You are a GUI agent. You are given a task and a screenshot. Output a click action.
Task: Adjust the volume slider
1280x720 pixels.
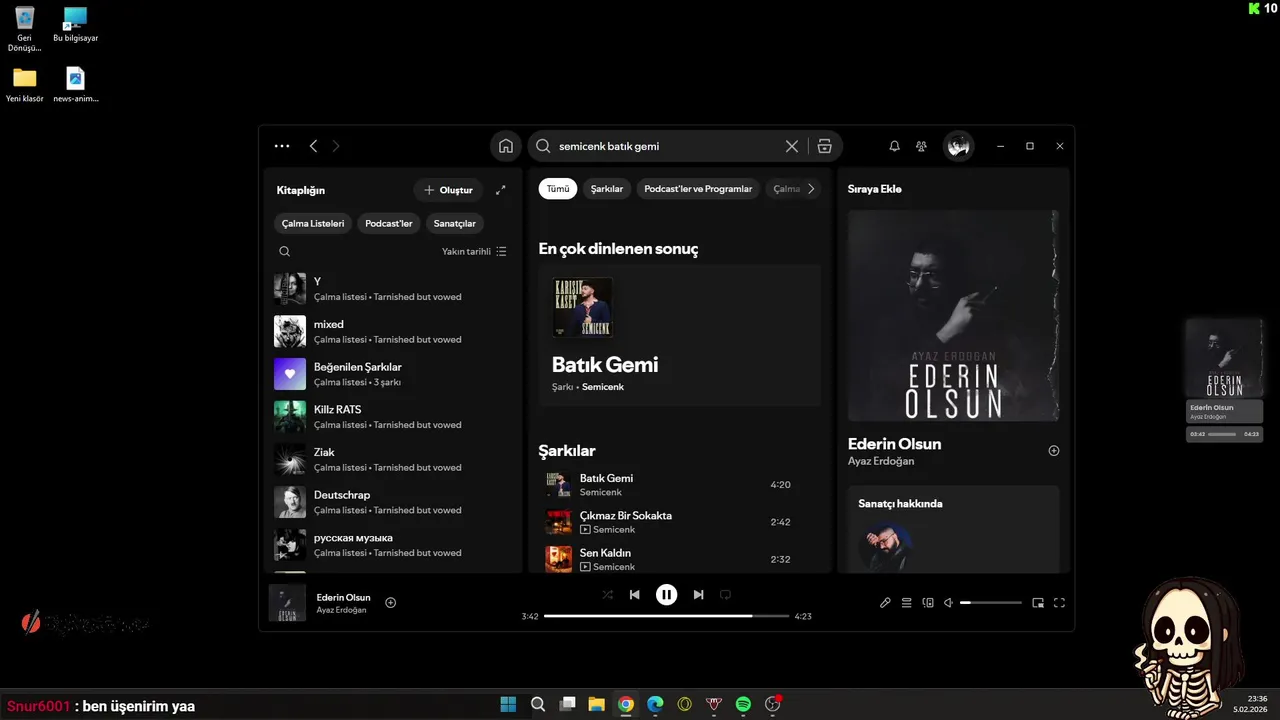click(991, 603)
